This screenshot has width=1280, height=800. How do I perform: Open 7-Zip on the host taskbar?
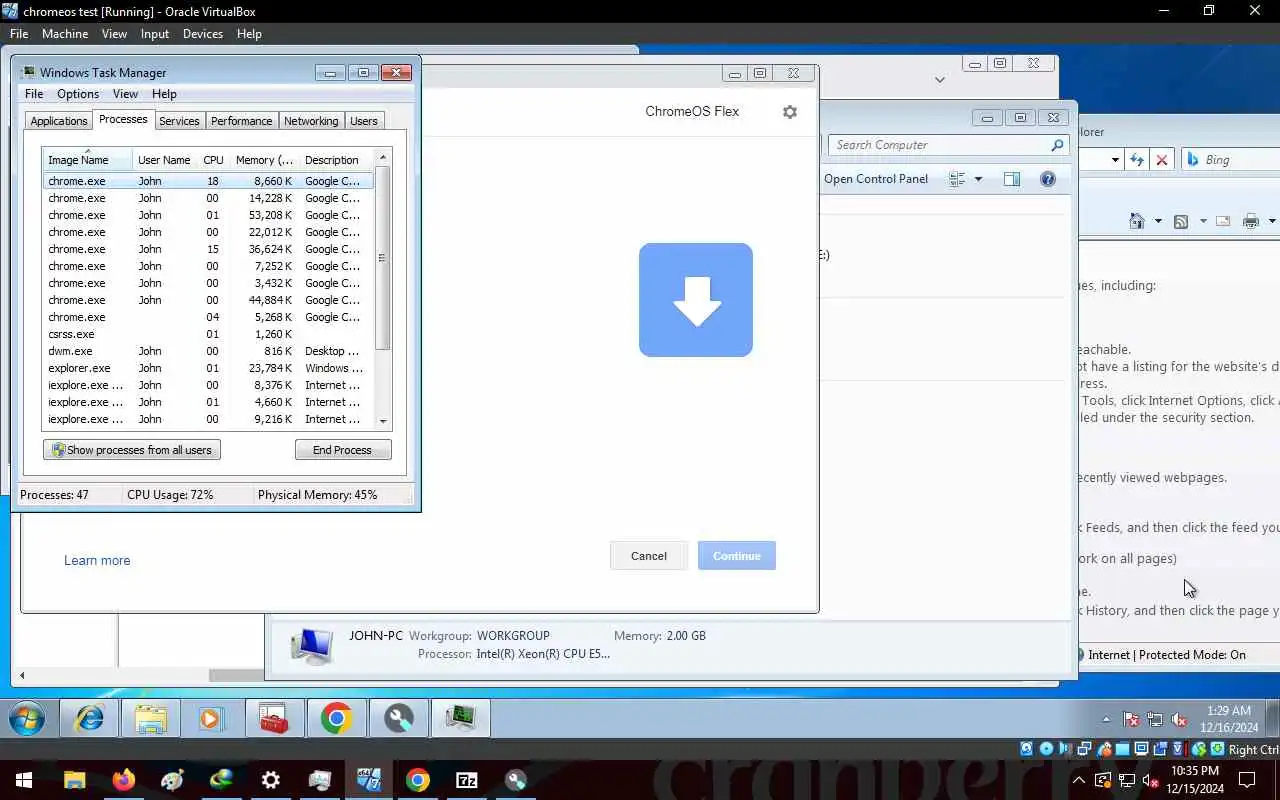pyautogui.click(x=467, y=780)
